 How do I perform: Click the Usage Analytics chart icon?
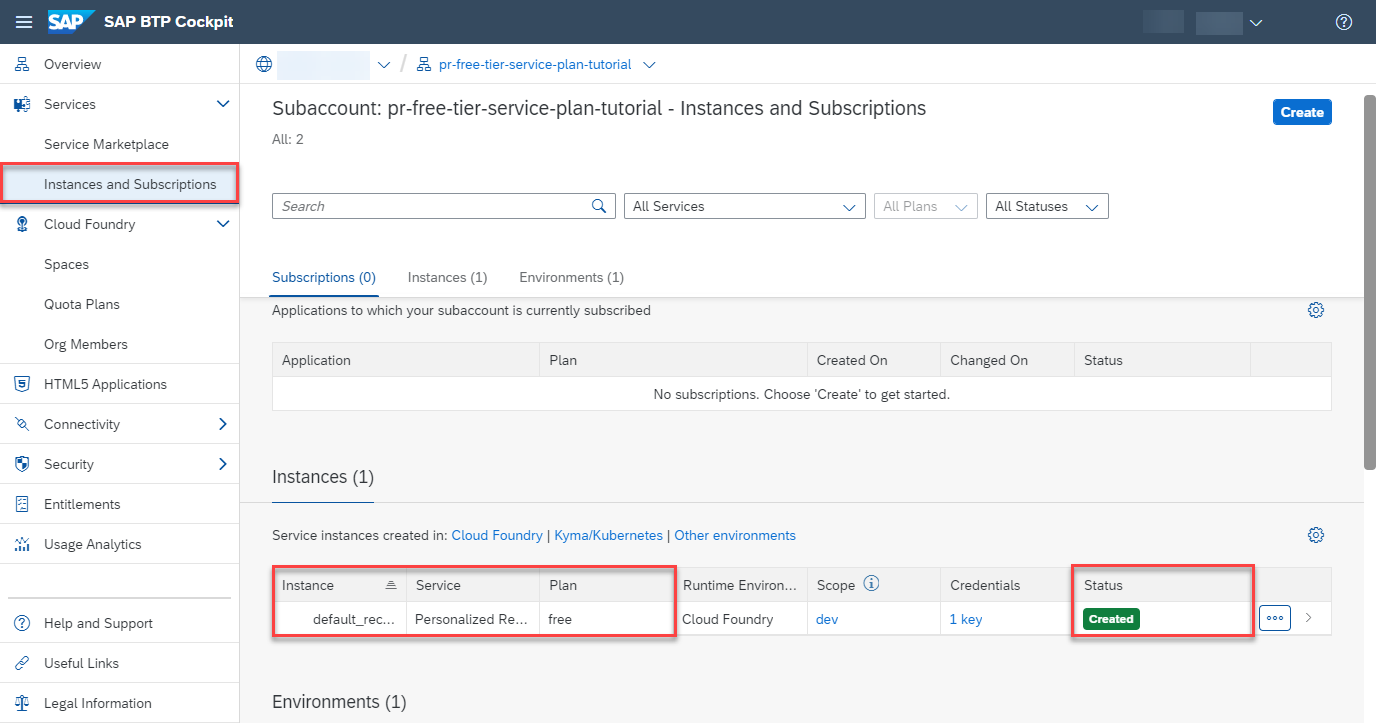[x=22, y=544]
